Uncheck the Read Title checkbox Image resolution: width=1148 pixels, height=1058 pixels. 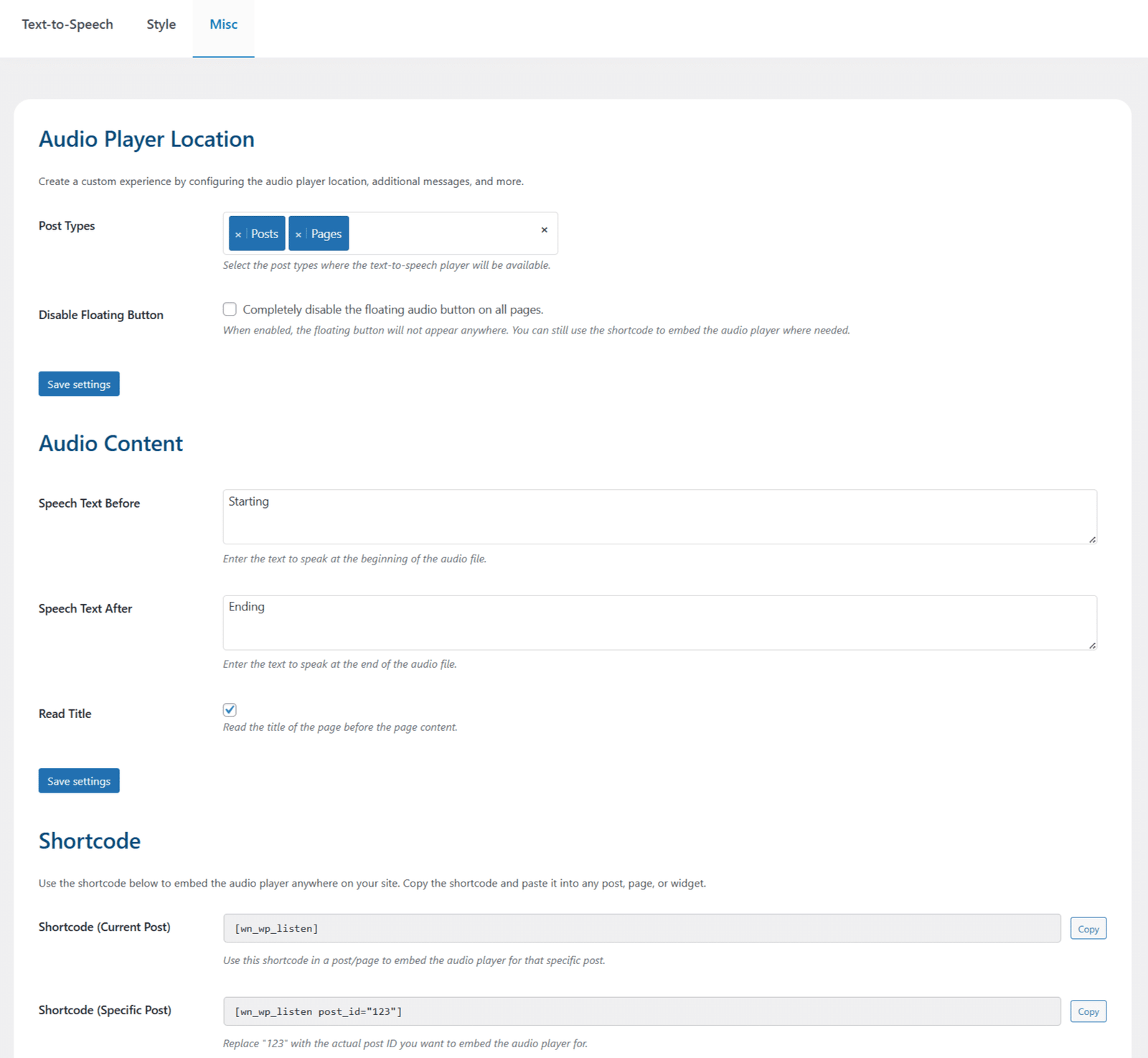(x=230, y=709)
